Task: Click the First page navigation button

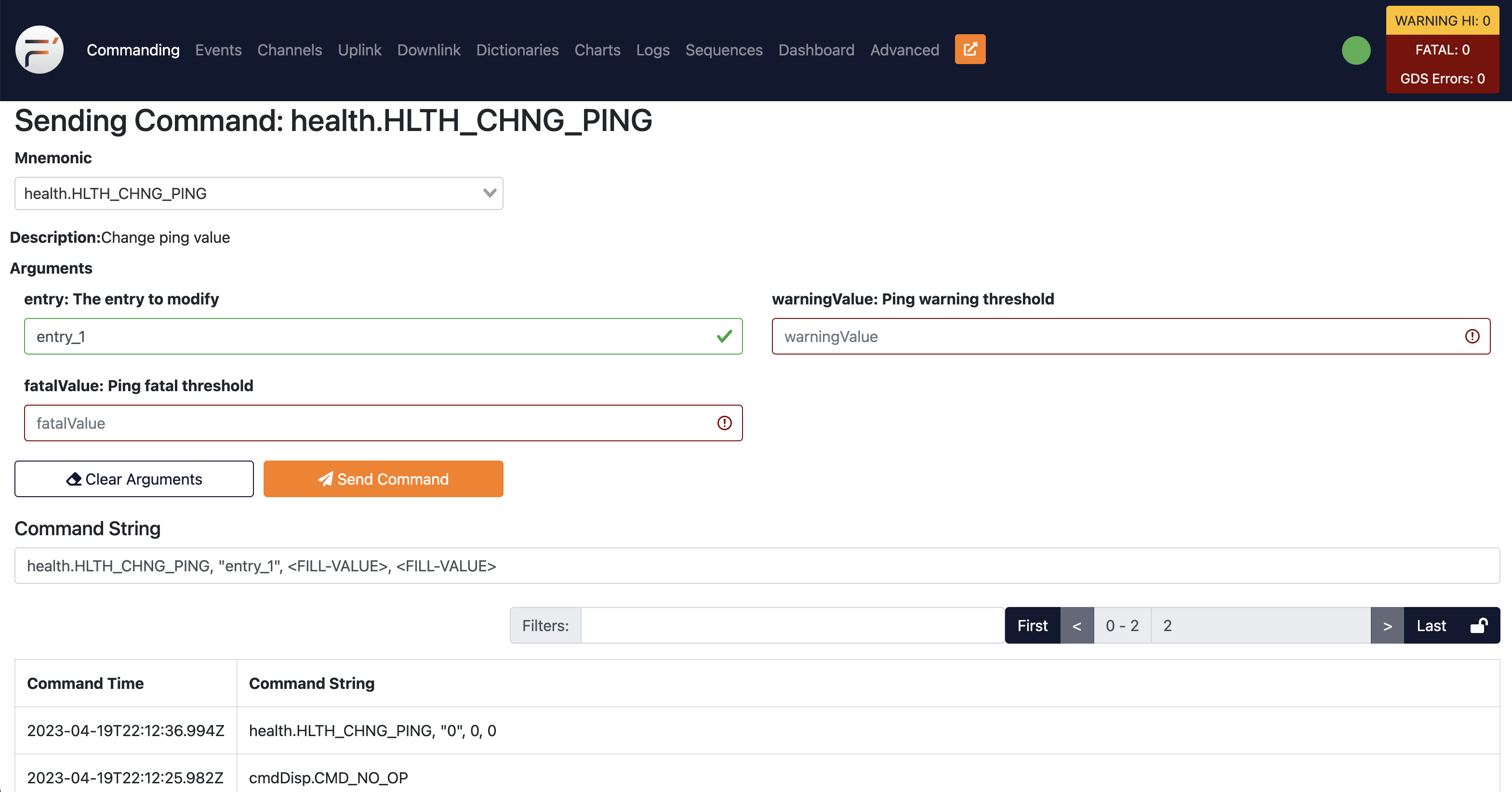Action: tap(1032, 625)
